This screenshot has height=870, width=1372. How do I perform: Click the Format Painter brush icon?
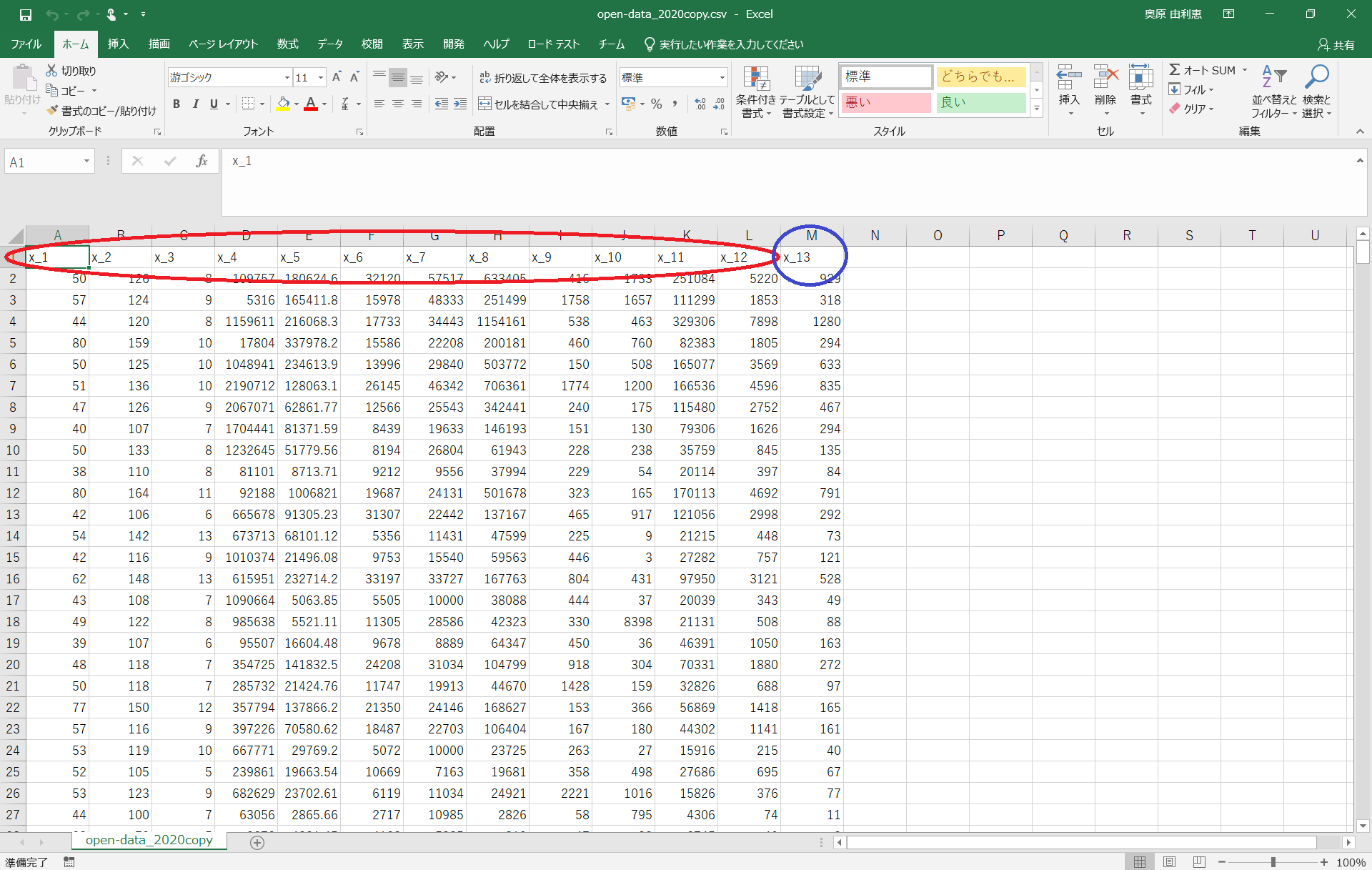[x=52, y=111]
